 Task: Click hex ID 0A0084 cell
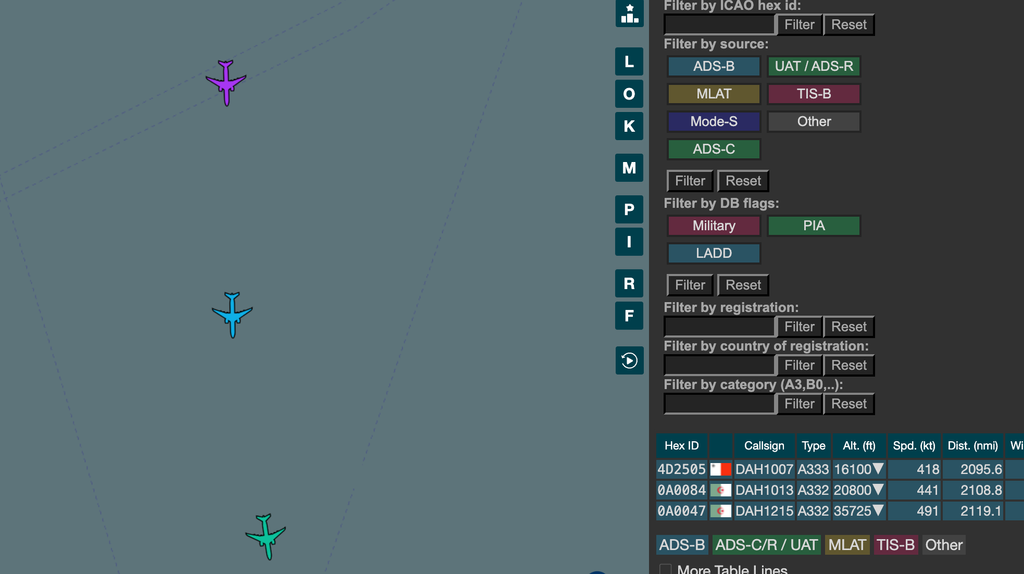pos(682,490)
